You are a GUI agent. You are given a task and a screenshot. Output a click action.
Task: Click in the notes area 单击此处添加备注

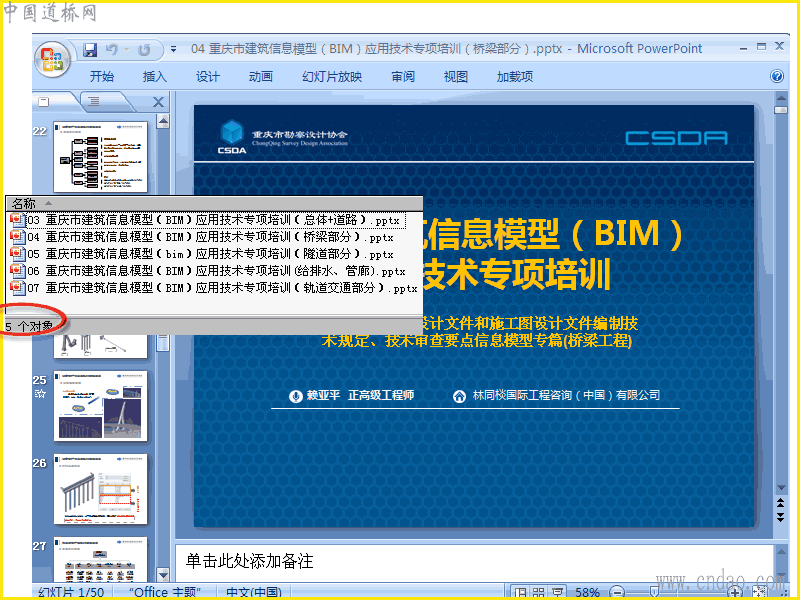click(x=474, y=561)
